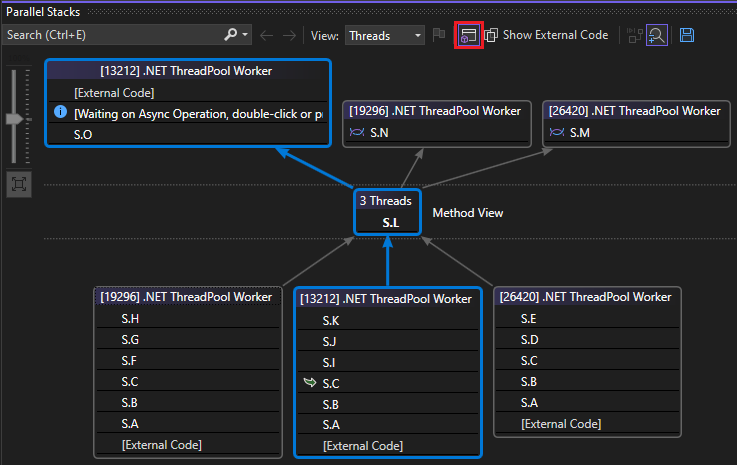The height and width of the screenshot is (465, 737).
Task: Click [External Code] in bottom 19296 stack
Action: (x=188, y=445)
